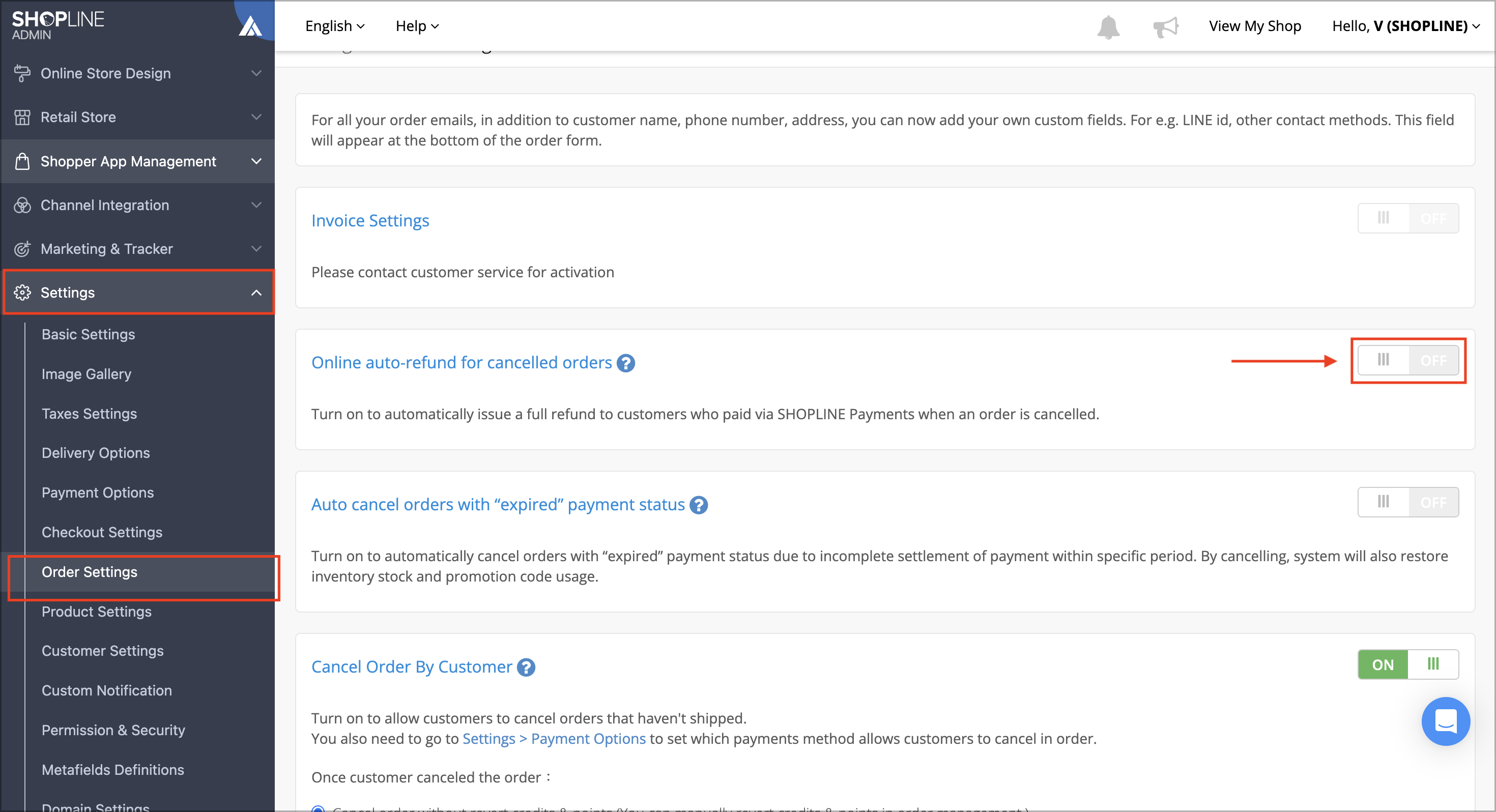Disable the Cancel Order By Customer toggle
This screenshot has width=1496, height=812.
pyautogui.click(x=1408, y=664)
